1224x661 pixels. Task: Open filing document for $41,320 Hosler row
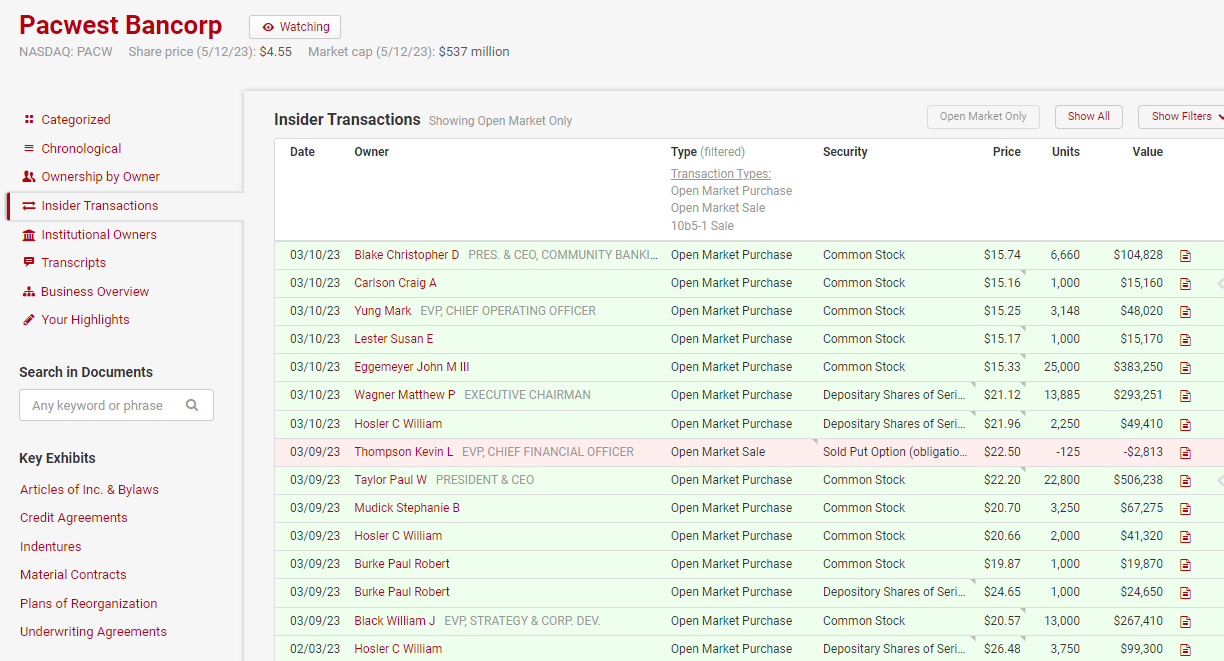(1185, 536)
